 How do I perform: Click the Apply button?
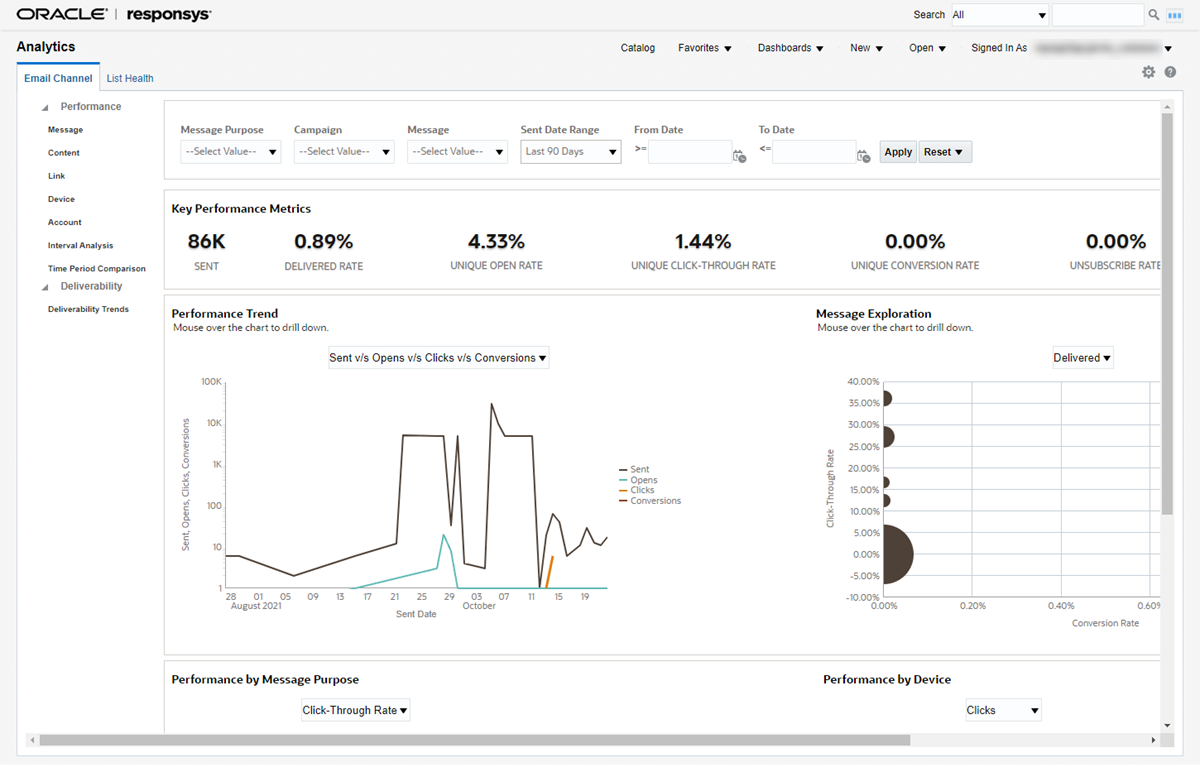tap(897, 151)
